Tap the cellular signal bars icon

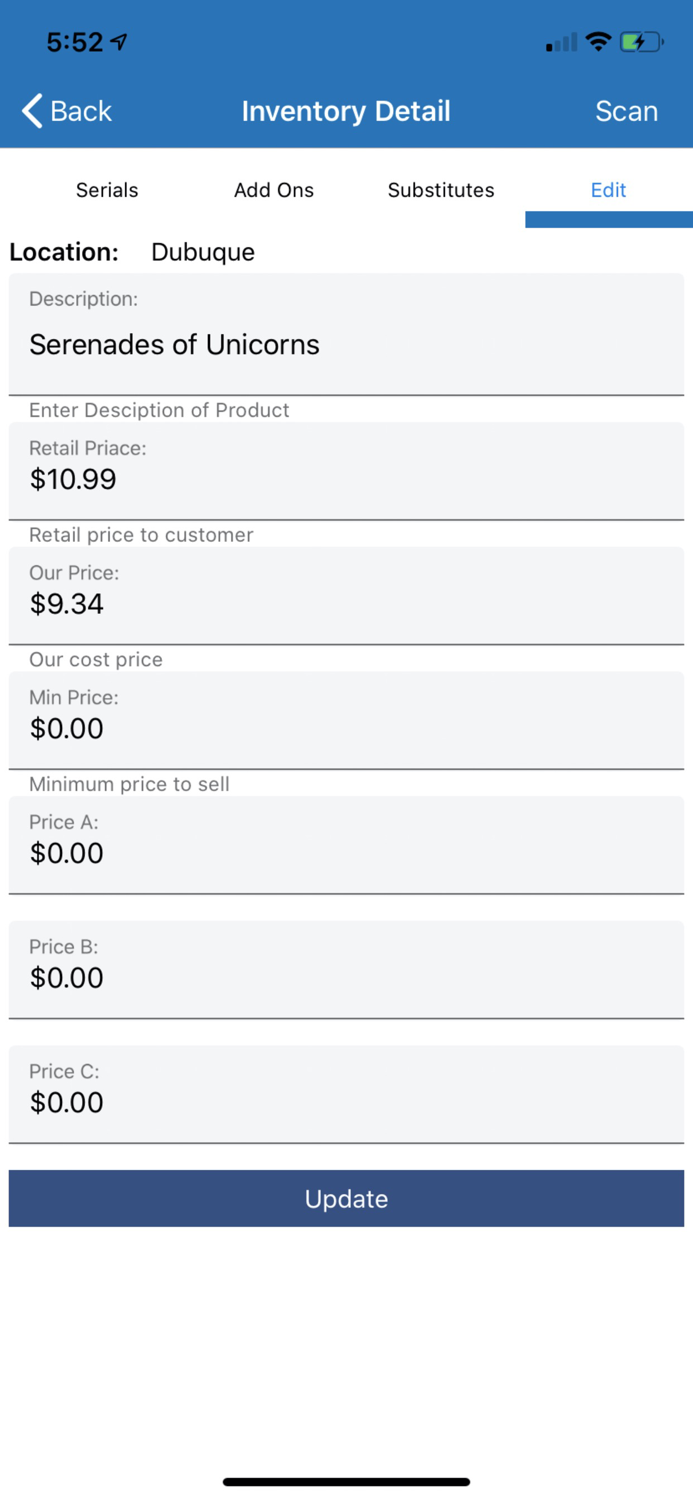(561, 42)
